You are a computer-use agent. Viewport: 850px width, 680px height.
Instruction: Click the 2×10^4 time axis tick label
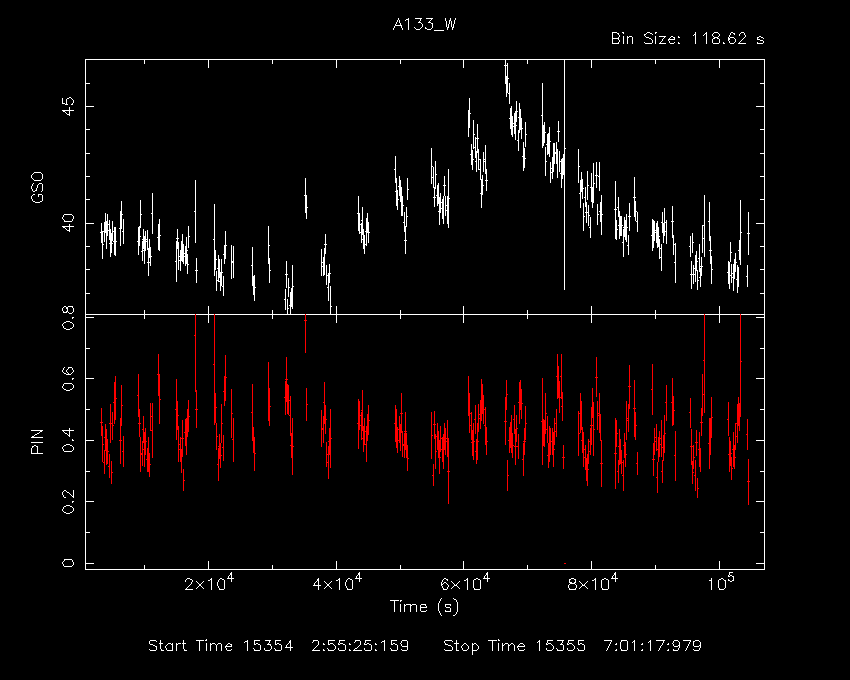coord(209,583)
